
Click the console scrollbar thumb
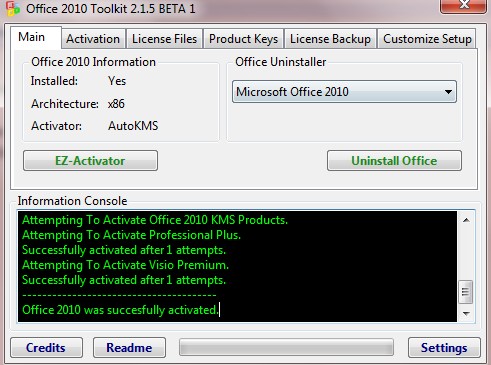(466, 292)
